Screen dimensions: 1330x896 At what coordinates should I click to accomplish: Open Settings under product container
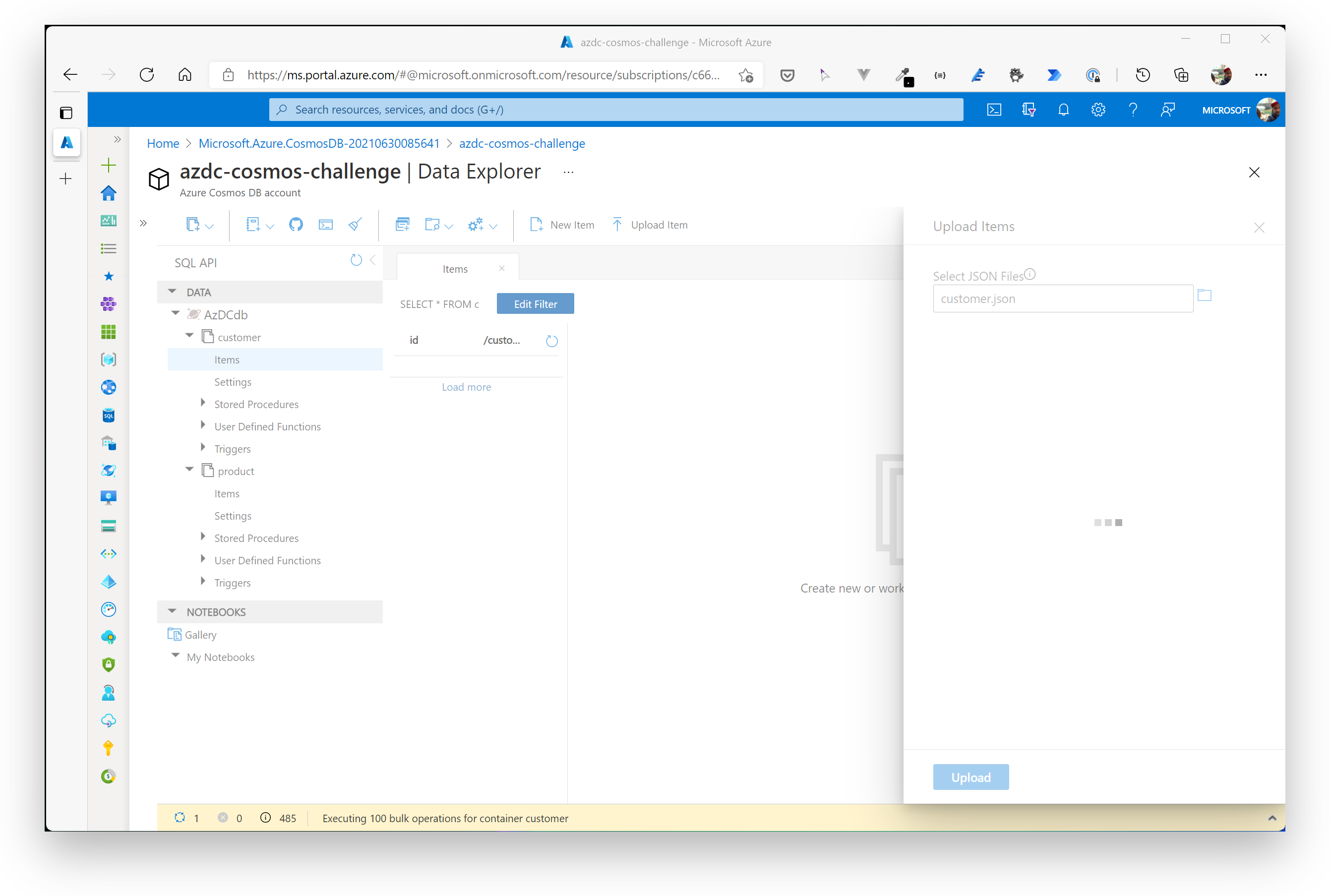(233, 515)
